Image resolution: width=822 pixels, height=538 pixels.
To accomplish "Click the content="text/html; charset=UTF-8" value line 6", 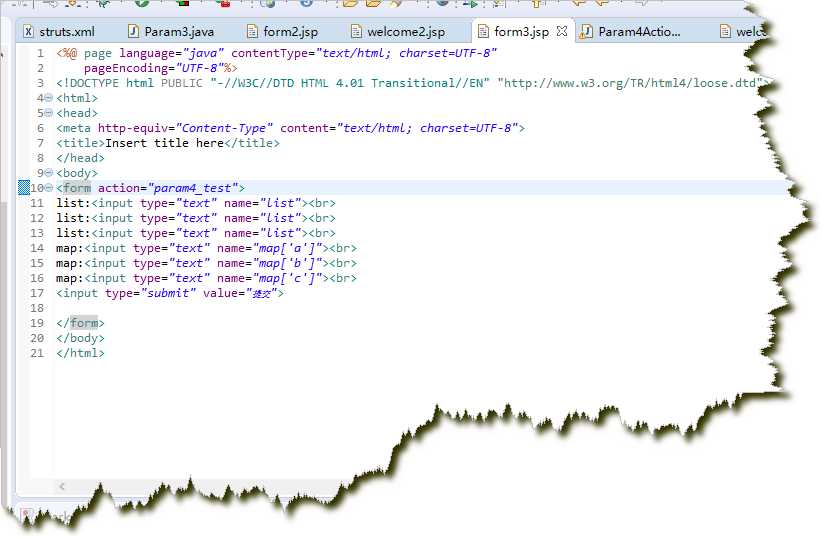I will (399, 128).
